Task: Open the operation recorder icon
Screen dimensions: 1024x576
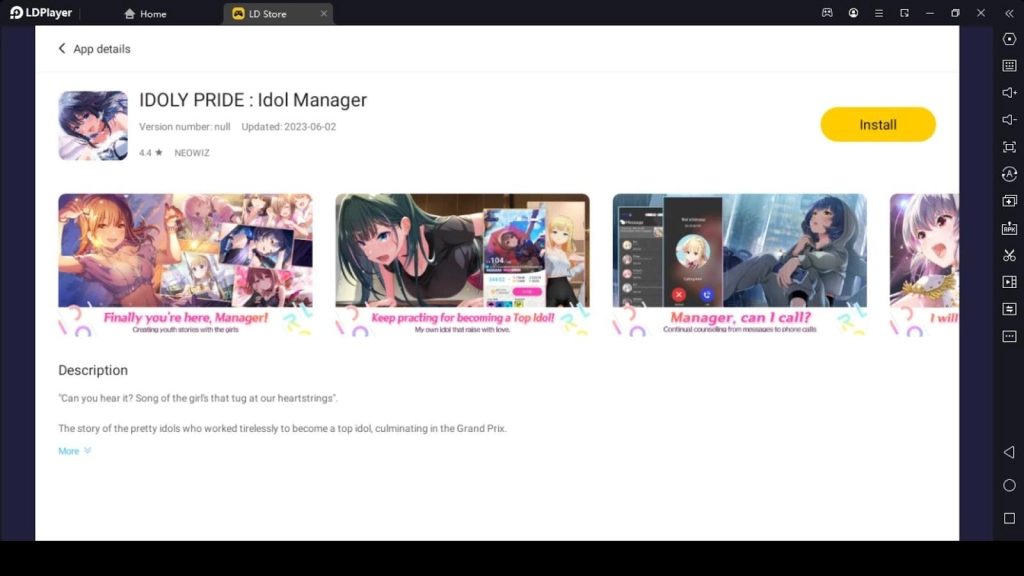Action: pos(1009,174)
